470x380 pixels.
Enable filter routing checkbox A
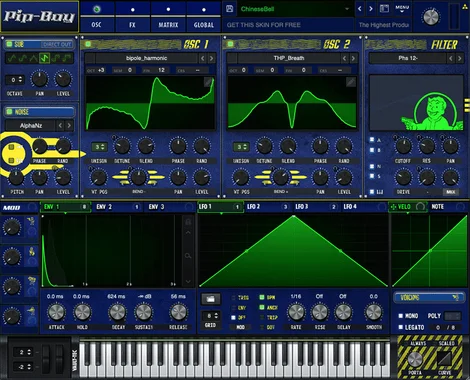point(372,140)
